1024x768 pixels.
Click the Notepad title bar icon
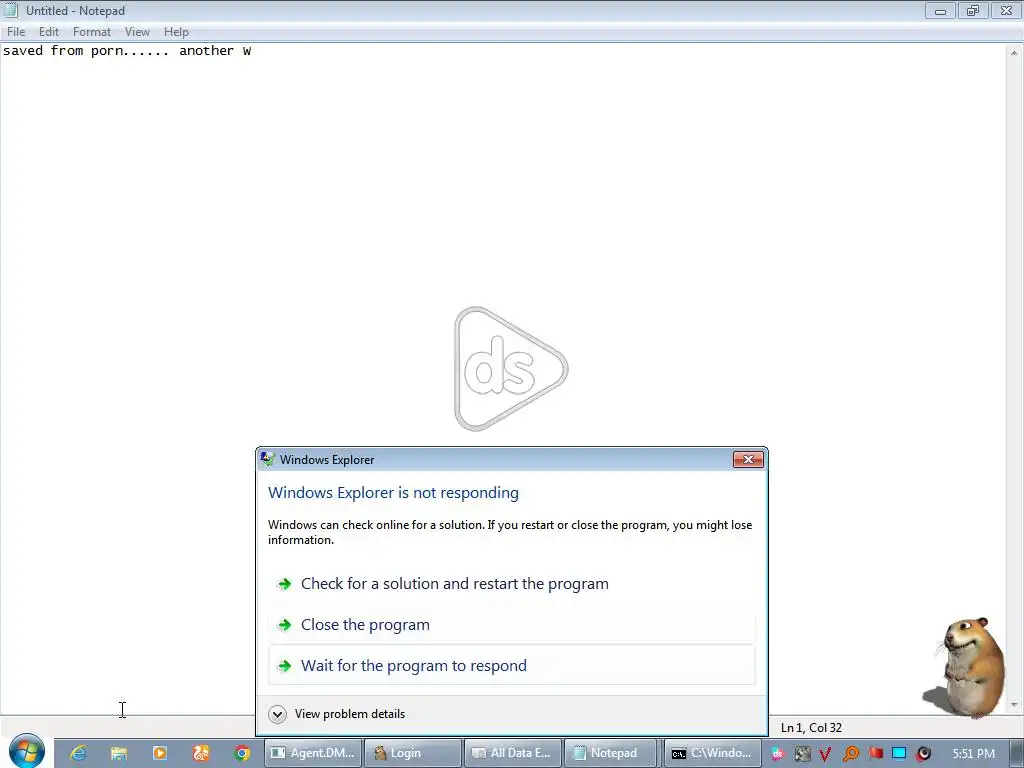pos(11,10)
